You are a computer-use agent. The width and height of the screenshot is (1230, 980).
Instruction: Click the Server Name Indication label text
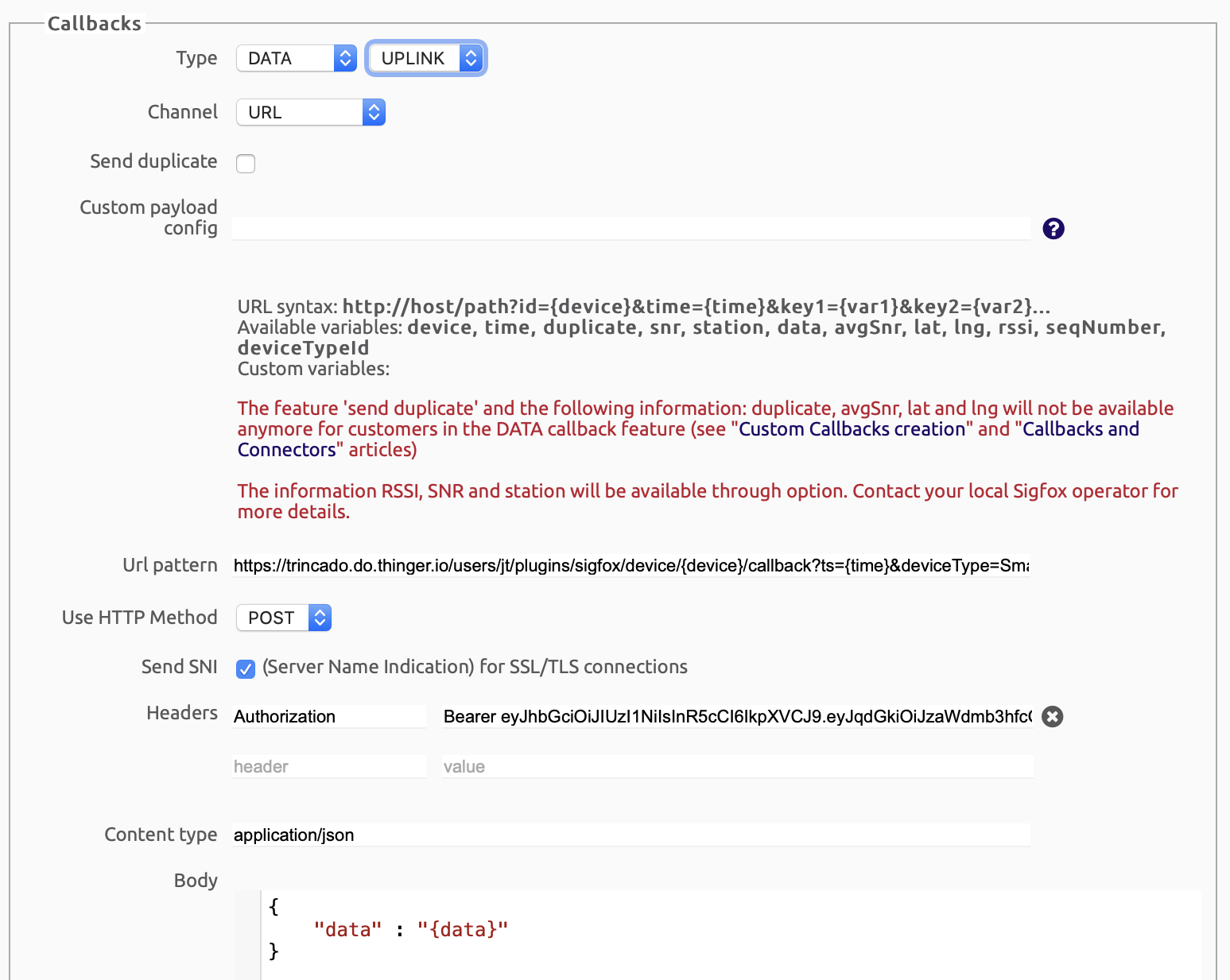475,667
